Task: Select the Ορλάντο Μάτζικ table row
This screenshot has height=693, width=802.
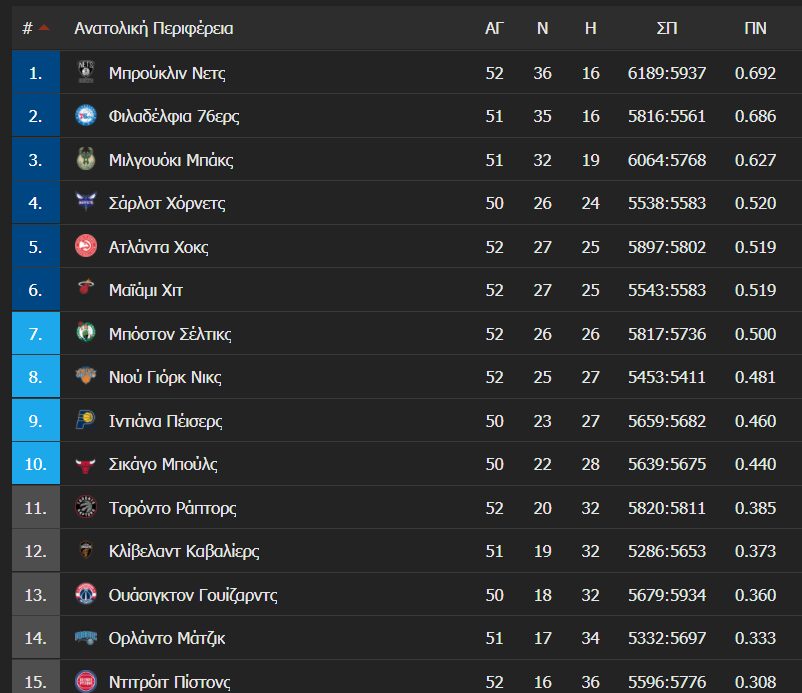Action: [x=407, y=638]
